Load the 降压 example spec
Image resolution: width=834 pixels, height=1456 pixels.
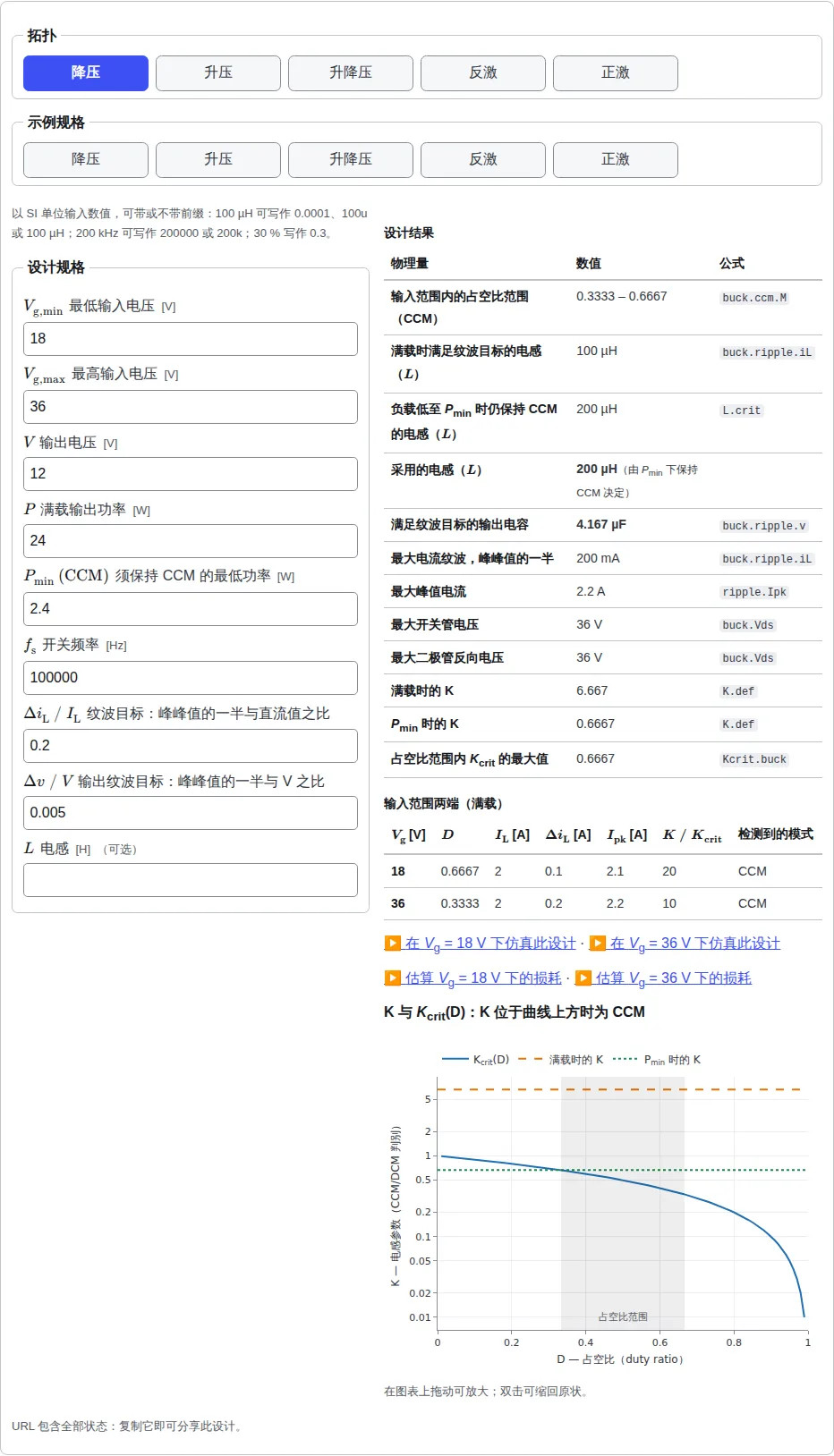(86, 160)
